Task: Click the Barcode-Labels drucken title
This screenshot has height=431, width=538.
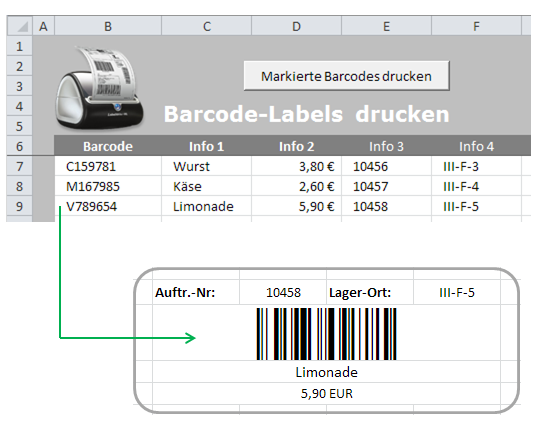Action: [x=306, y=114]
